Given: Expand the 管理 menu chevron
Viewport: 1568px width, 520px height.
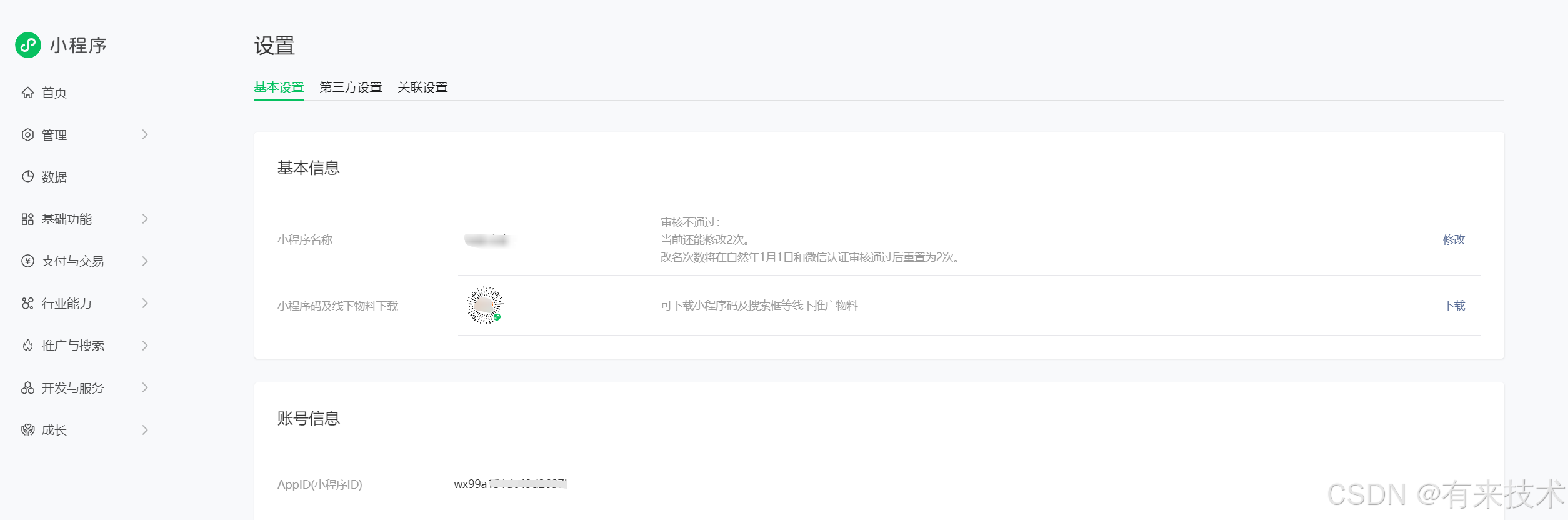Looking at the screenshot, I should click(x=145, y=134).
